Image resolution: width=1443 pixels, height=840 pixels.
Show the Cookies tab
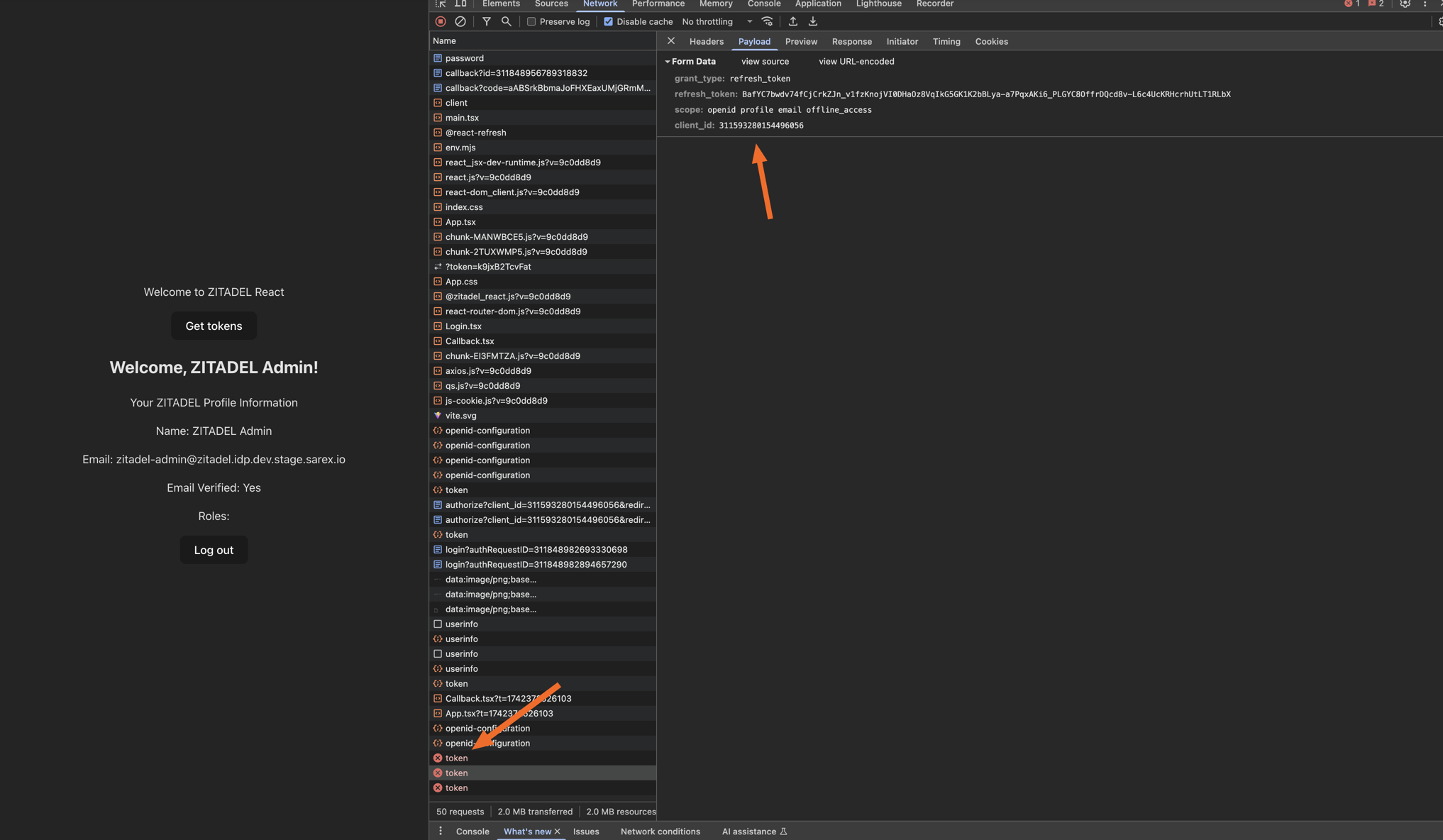pos(991,41)
